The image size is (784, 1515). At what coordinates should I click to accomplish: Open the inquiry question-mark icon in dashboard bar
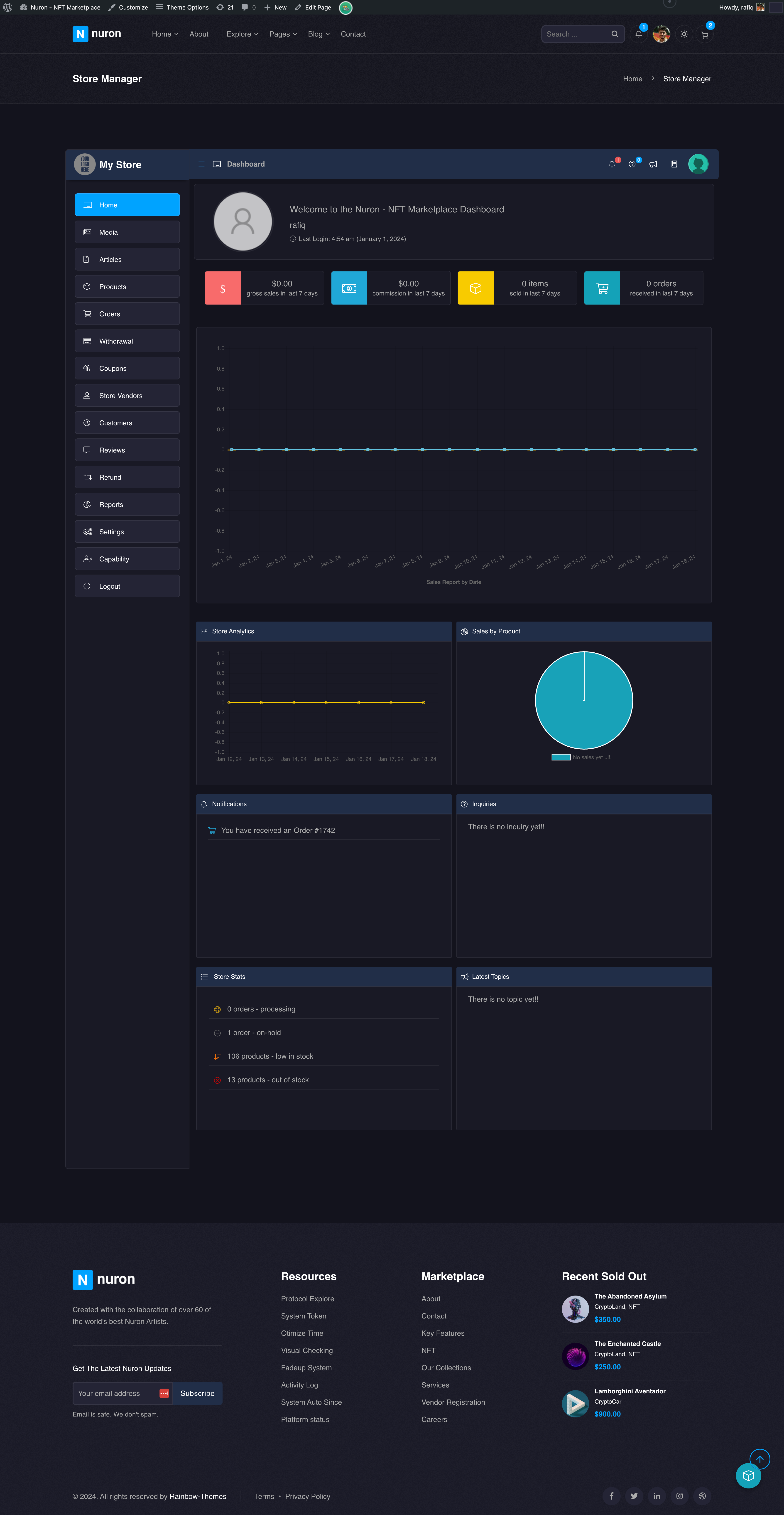click(632, 164)
